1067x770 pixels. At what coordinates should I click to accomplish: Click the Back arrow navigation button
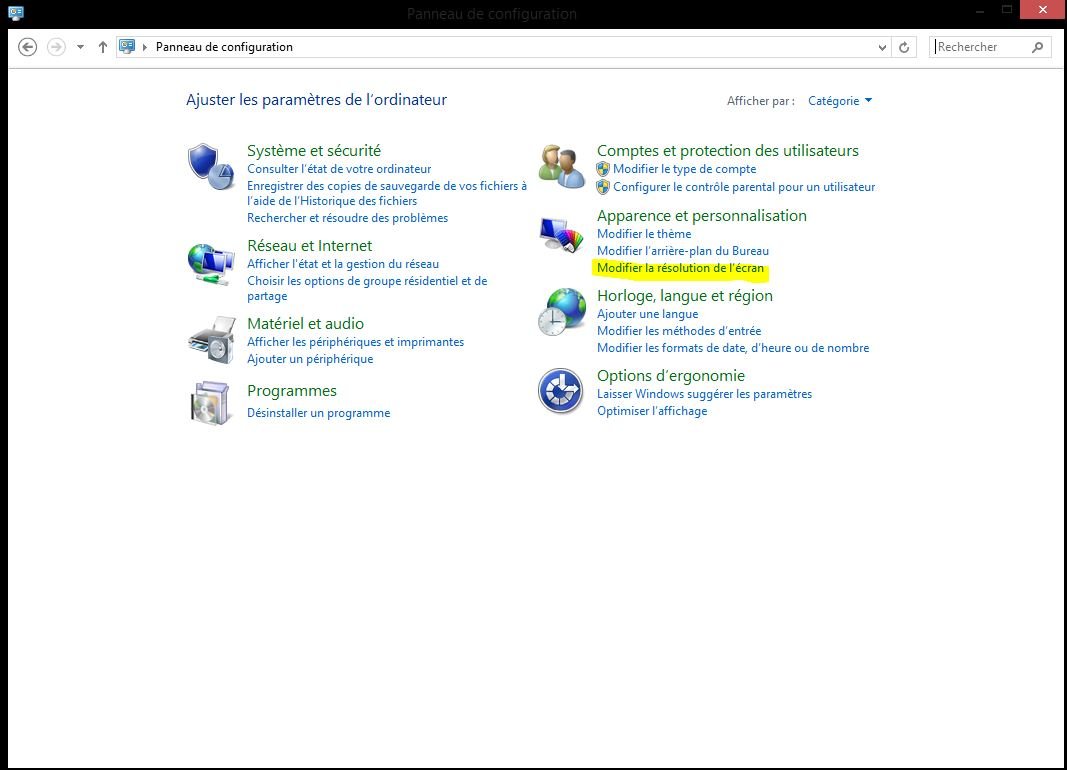click(27, 47)
